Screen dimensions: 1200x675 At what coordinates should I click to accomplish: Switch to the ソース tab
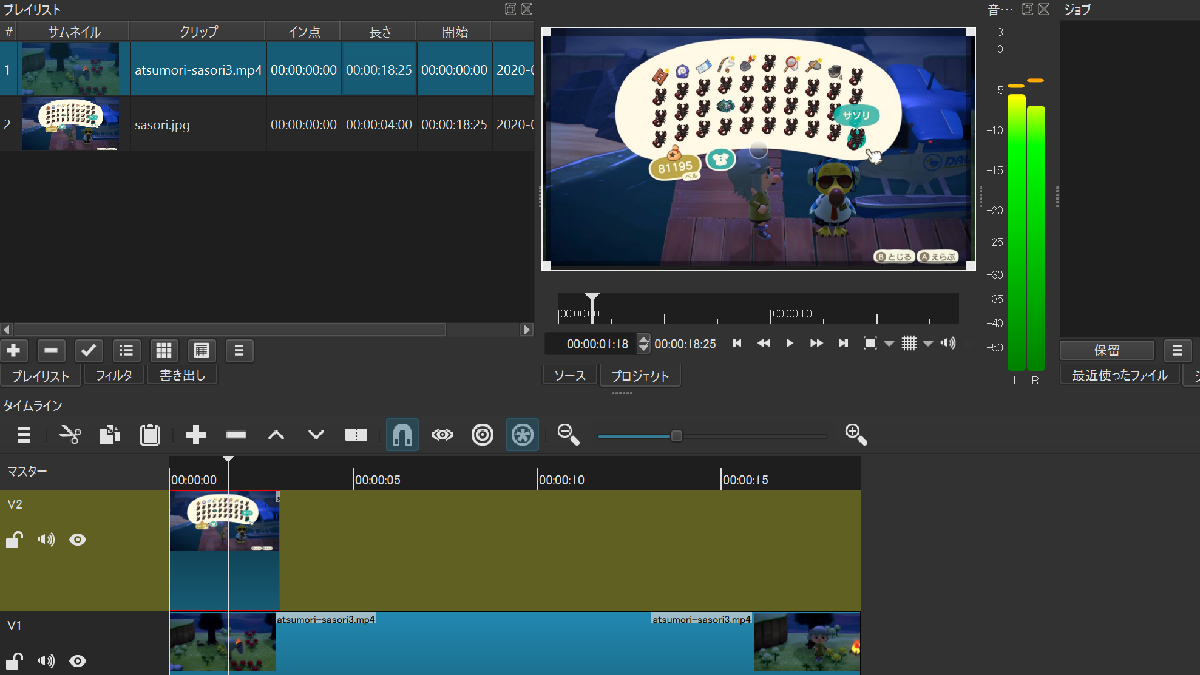pyautogui.click(x=569, y=376)
